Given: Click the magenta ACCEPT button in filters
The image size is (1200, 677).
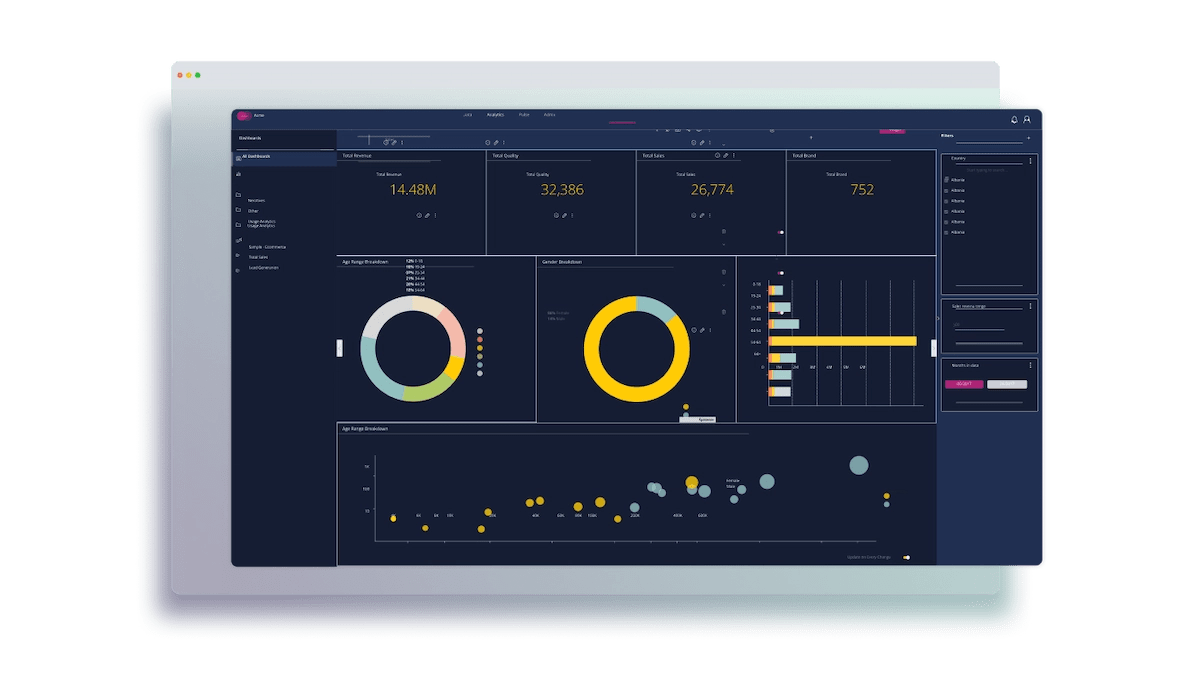Looking at the screenshot, I should coord(964,384).
